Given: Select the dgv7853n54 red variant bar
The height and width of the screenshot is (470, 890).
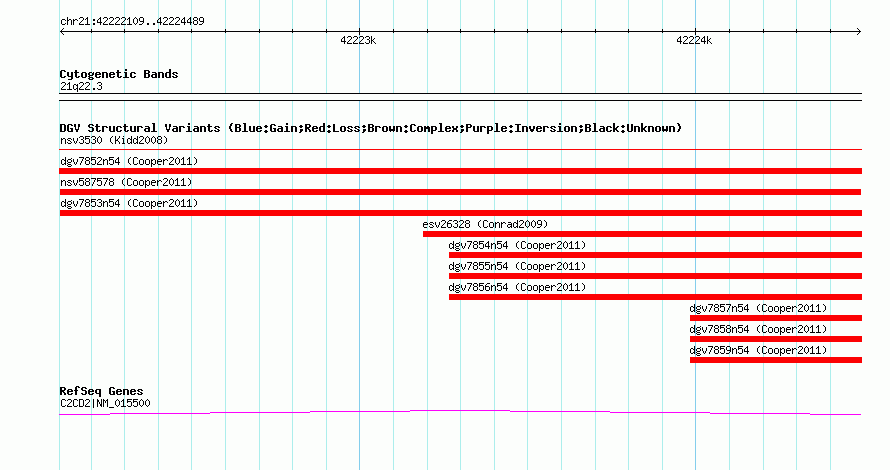Looking at the screenshot, I should [461, 213].
